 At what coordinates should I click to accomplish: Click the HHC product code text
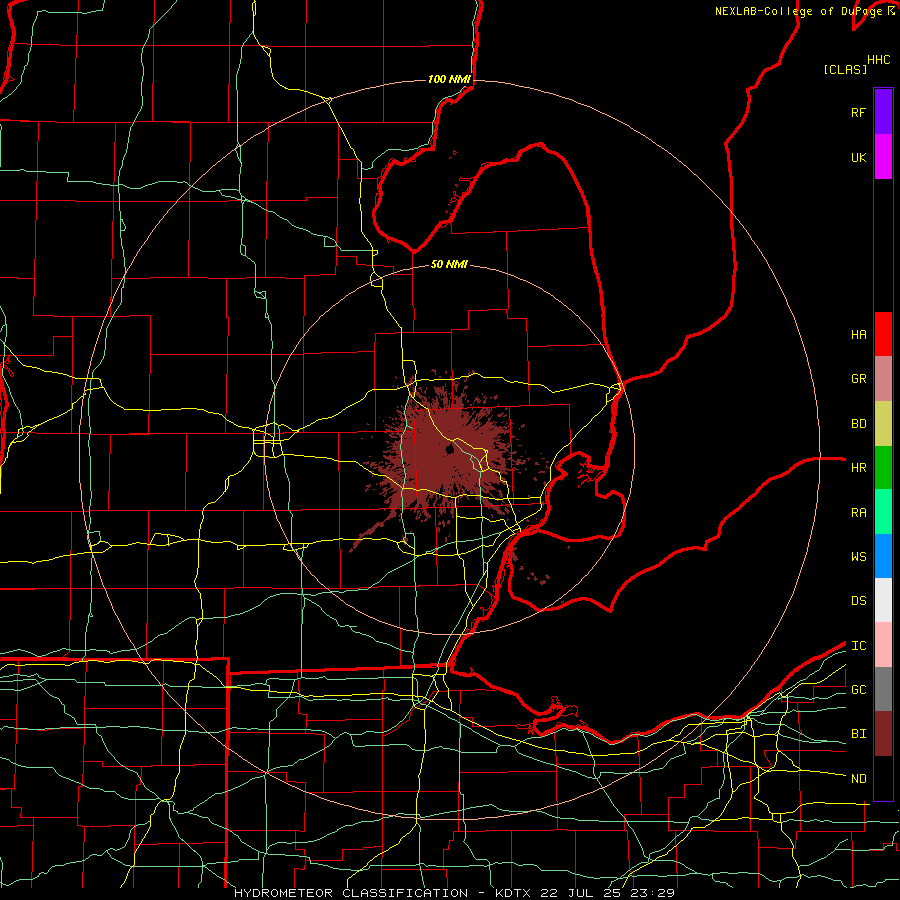878,60
